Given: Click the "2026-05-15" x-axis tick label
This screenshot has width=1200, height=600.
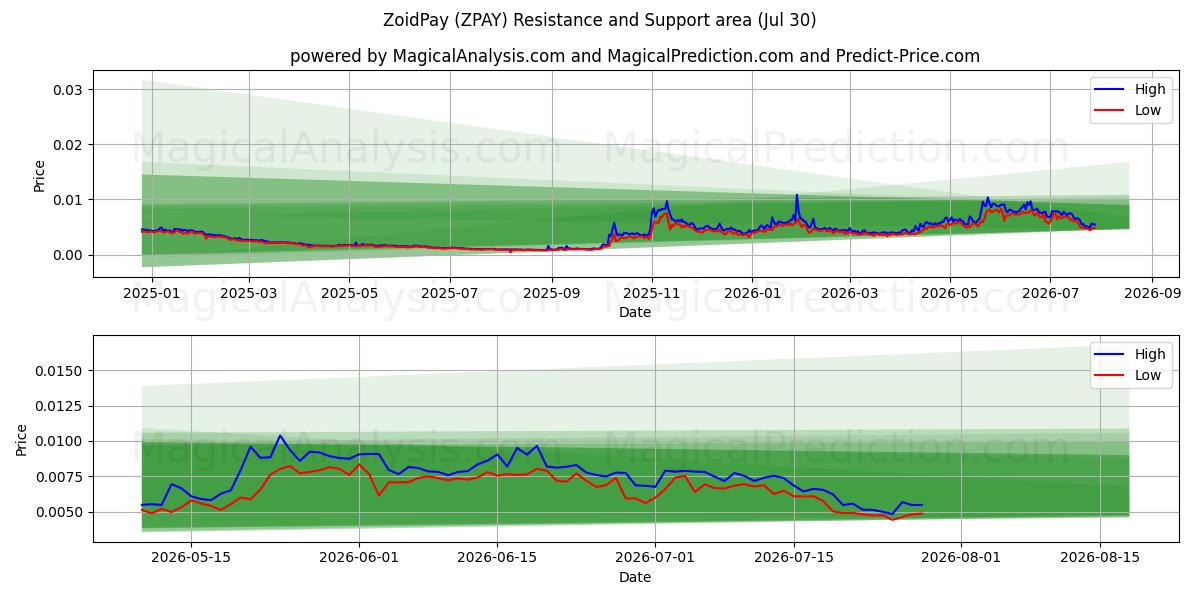Looking at the screenshot, I should tap(191, 559).
